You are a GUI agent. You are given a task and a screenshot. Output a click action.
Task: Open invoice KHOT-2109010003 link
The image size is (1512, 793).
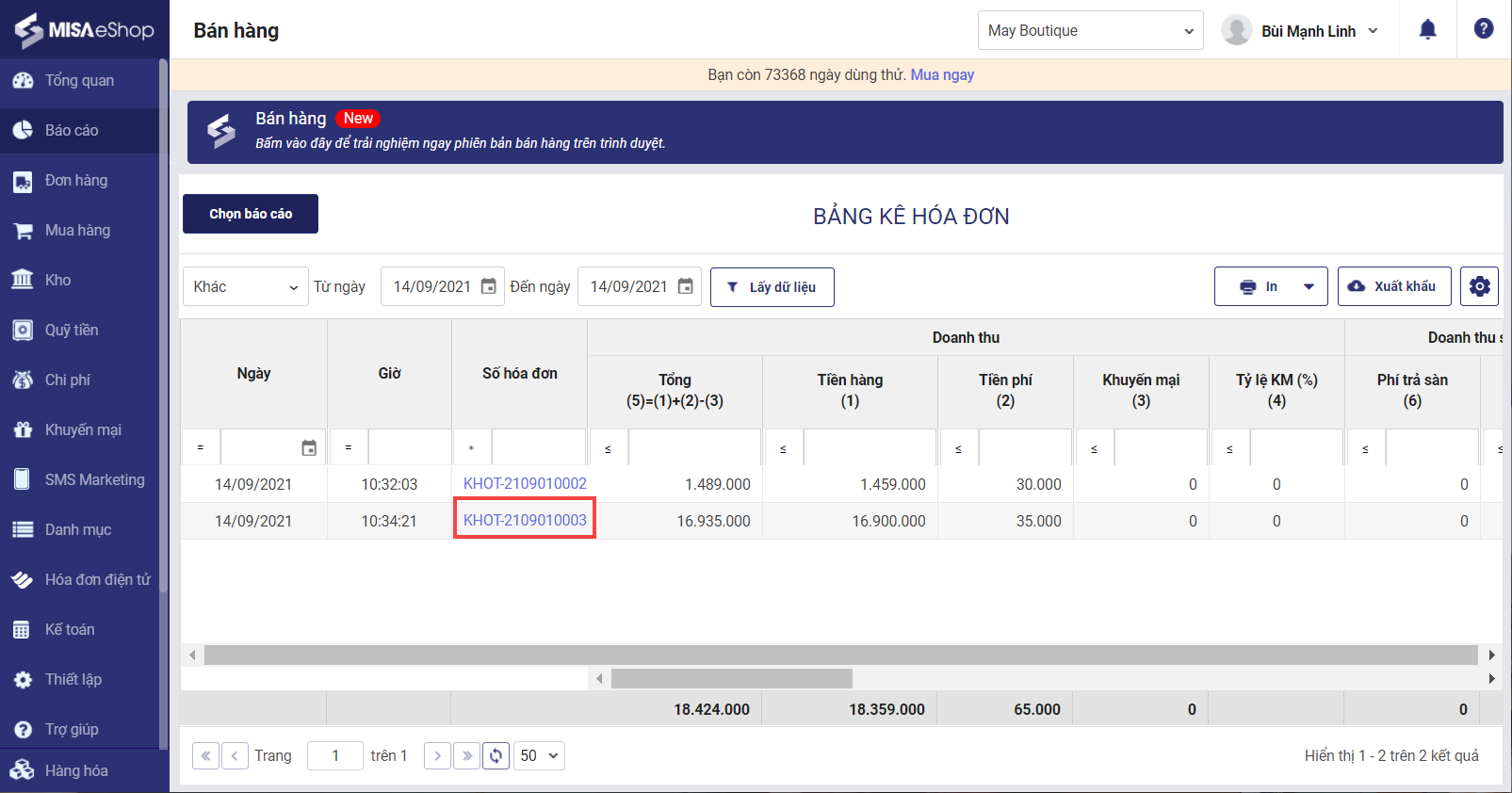point(525,520)
